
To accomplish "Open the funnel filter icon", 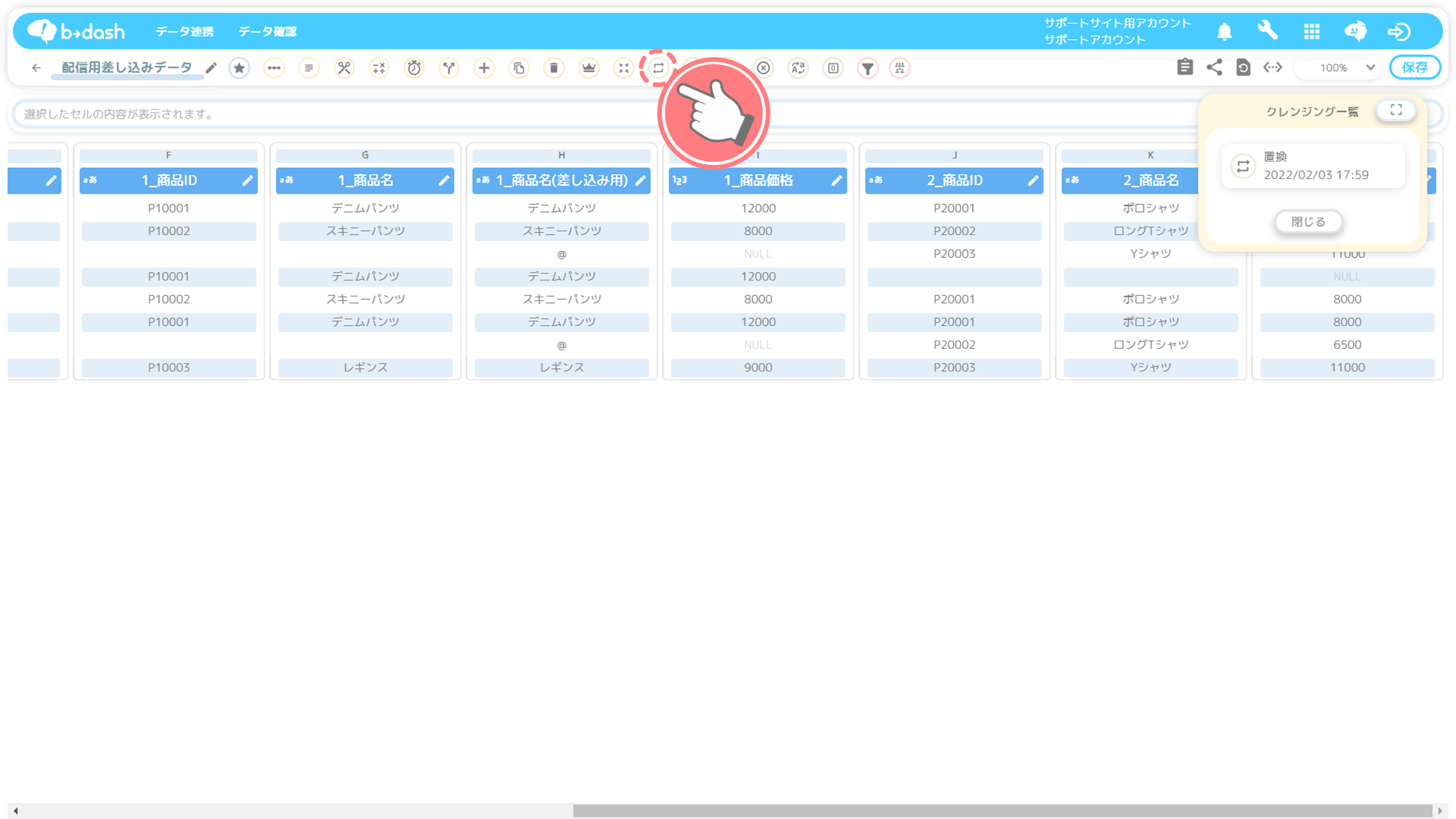I will pos(868,68).
